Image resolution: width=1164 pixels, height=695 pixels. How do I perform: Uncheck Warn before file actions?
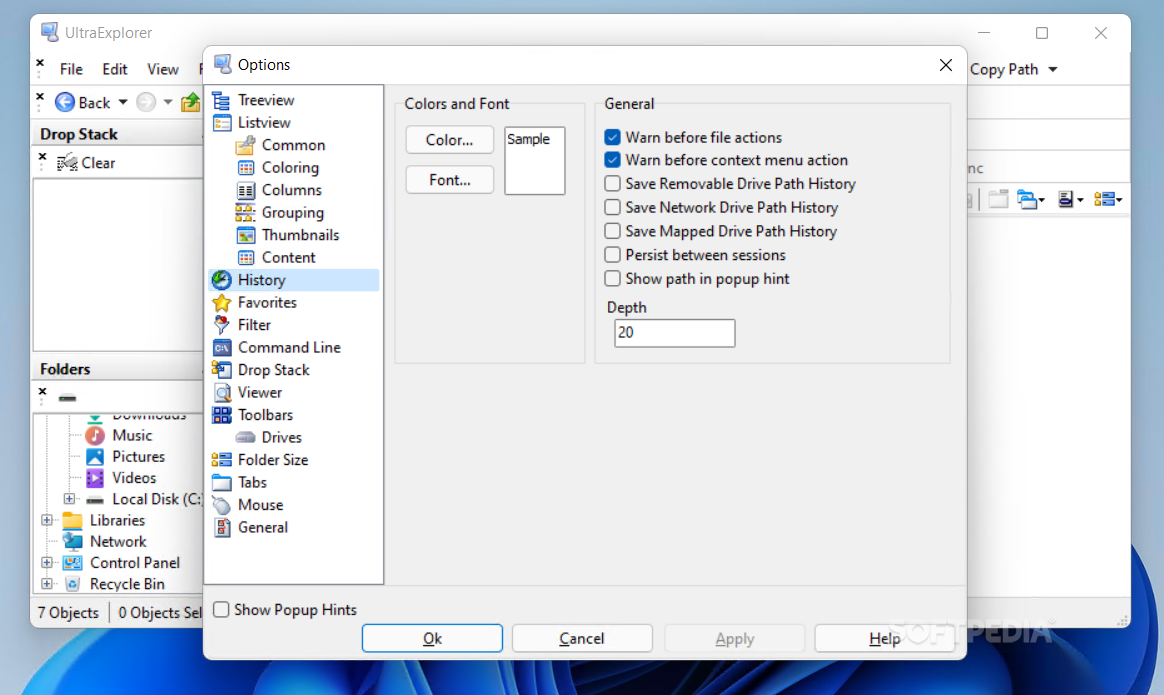tap(612, 137)
